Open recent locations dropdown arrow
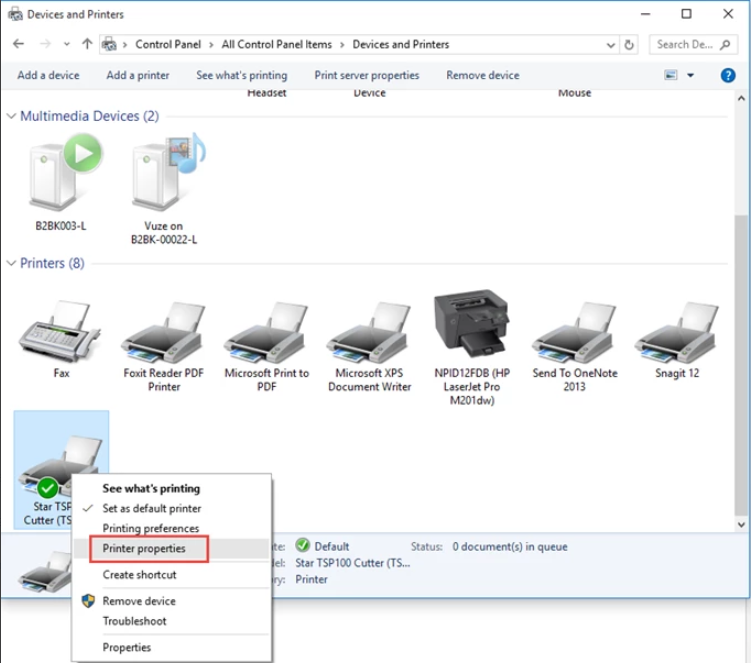This screenshot has height=663, width=751. click(x=67, y=45)
